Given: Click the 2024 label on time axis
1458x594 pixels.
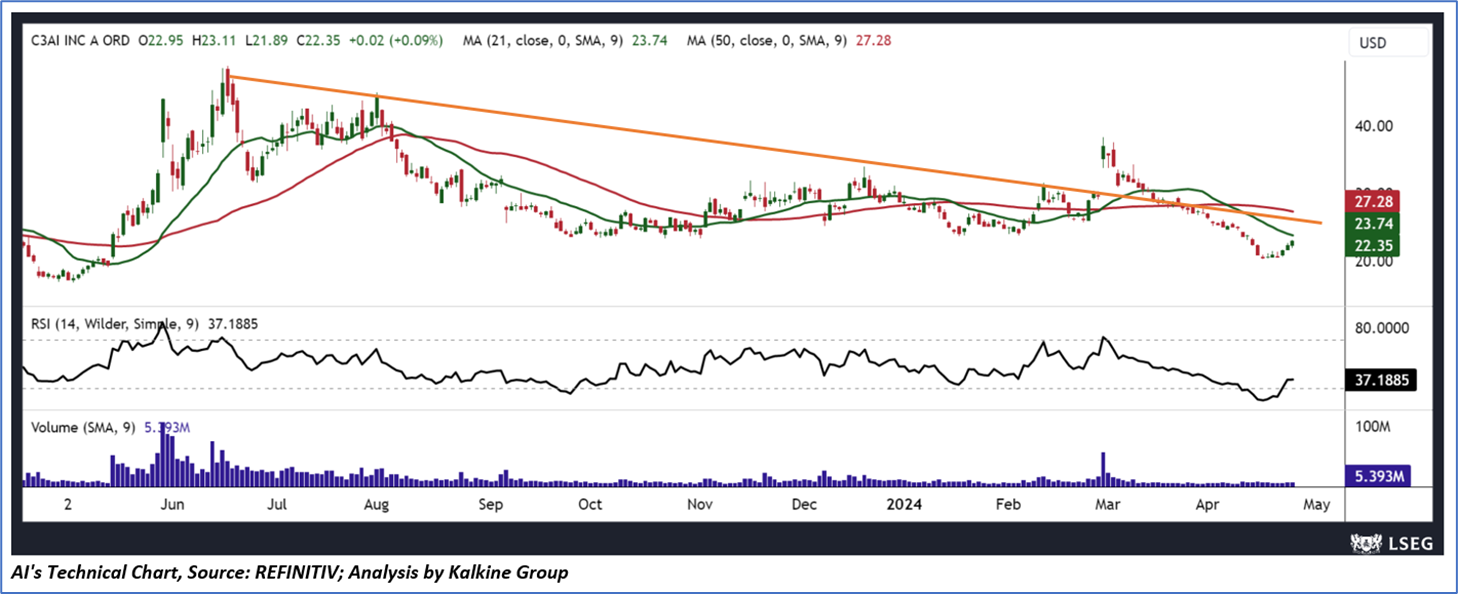Looking at the screenshot, I should point(905,504).
